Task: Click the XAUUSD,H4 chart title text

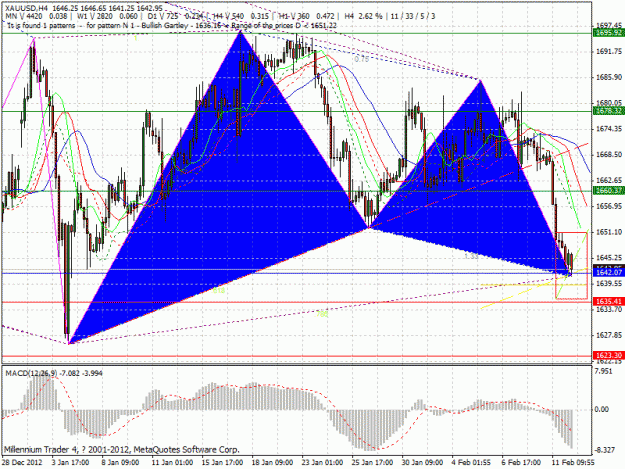Action: tap(28, 8)
